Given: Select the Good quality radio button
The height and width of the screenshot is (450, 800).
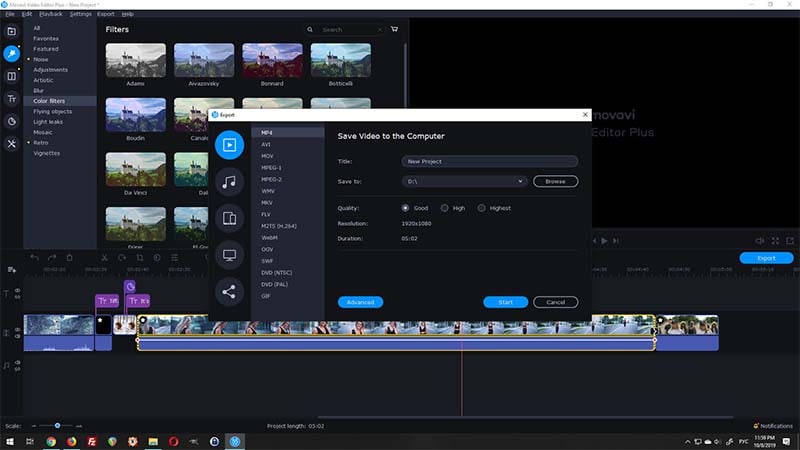Looking at the screenshot, I should coord(405,208).
